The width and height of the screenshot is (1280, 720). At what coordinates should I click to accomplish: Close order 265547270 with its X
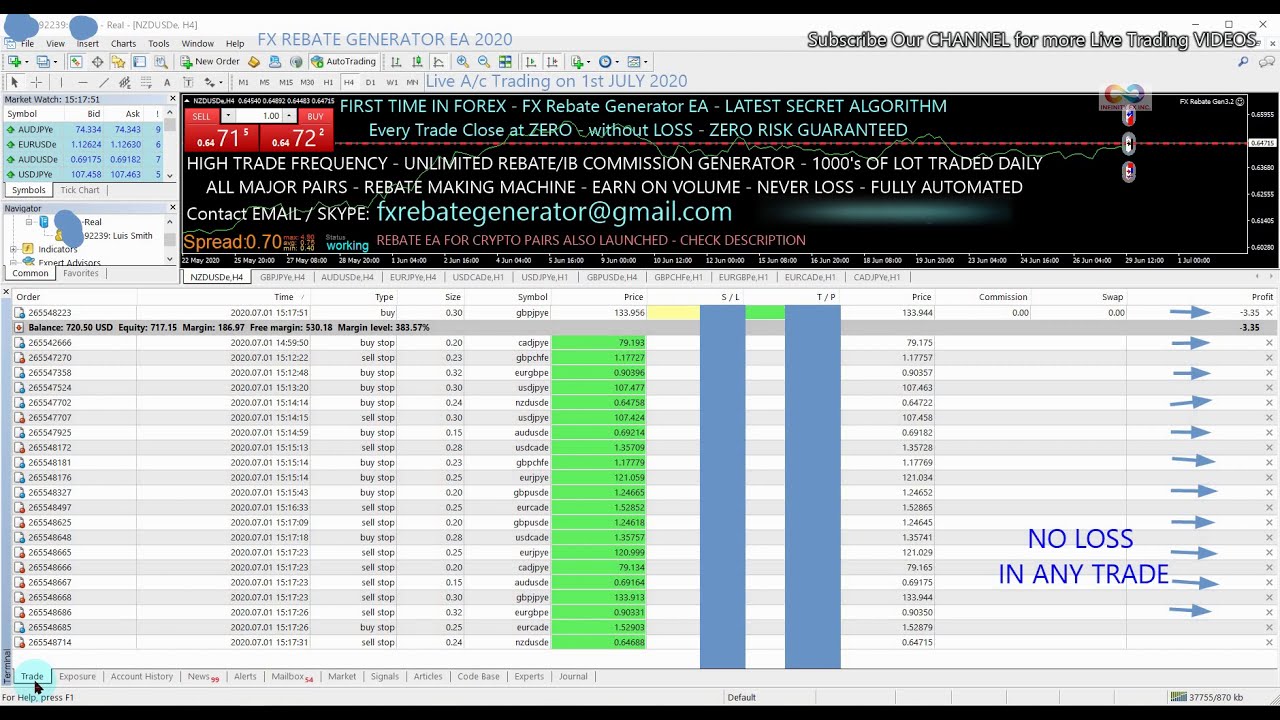pos(1269,358)
